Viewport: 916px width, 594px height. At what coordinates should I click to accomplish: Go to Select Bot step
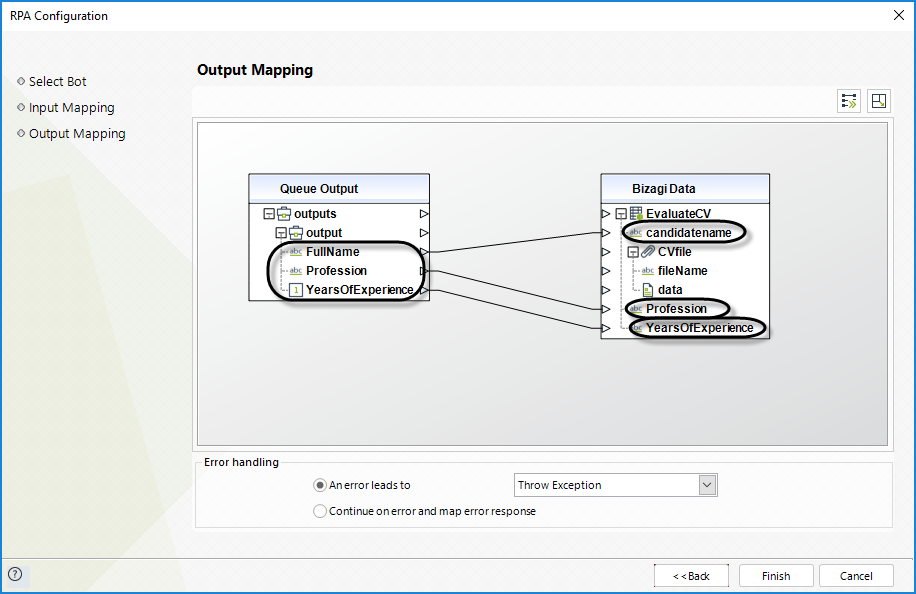coord(57,81)
